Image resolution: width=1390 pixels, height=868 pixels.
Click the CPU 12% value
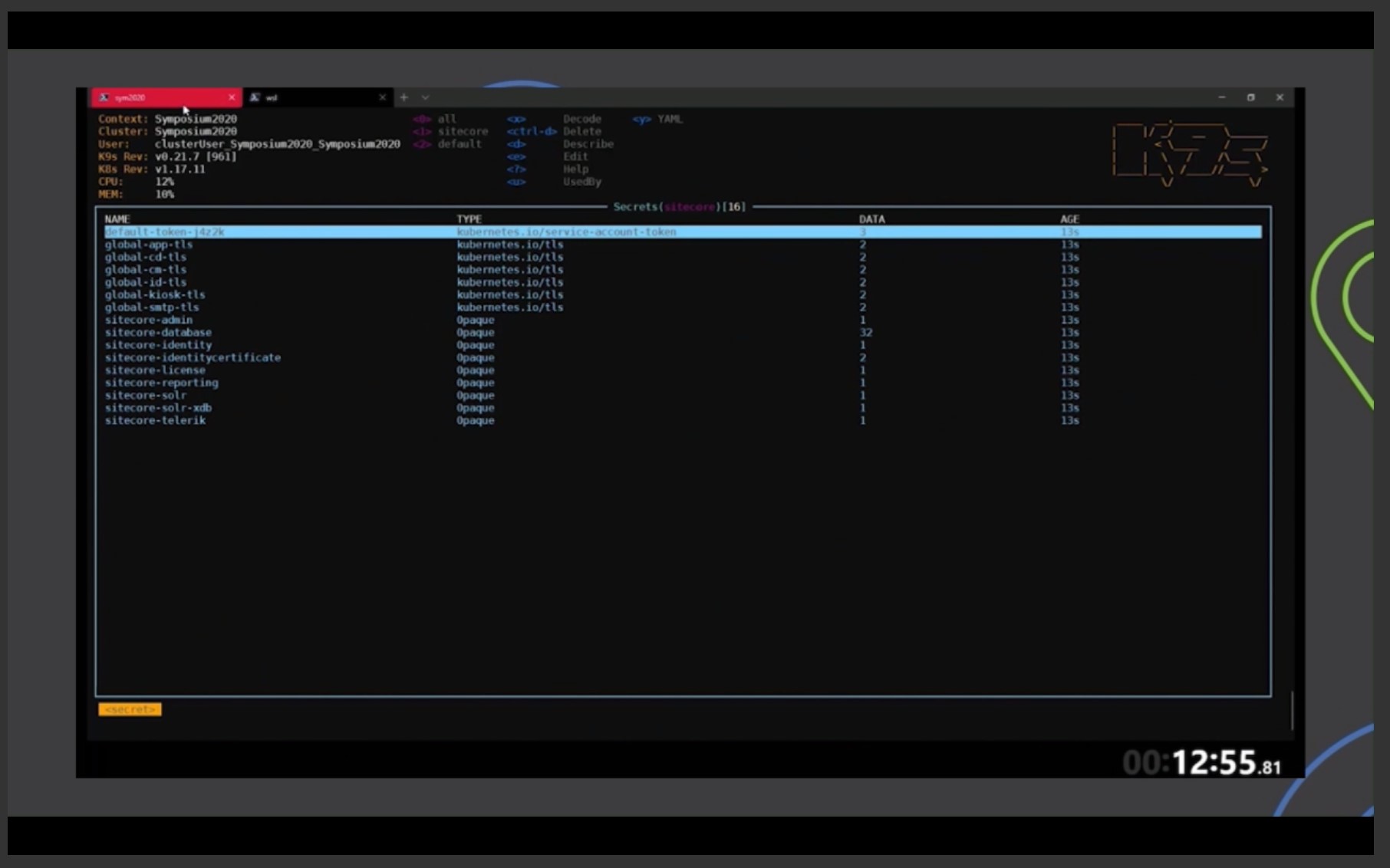point(164,182)
